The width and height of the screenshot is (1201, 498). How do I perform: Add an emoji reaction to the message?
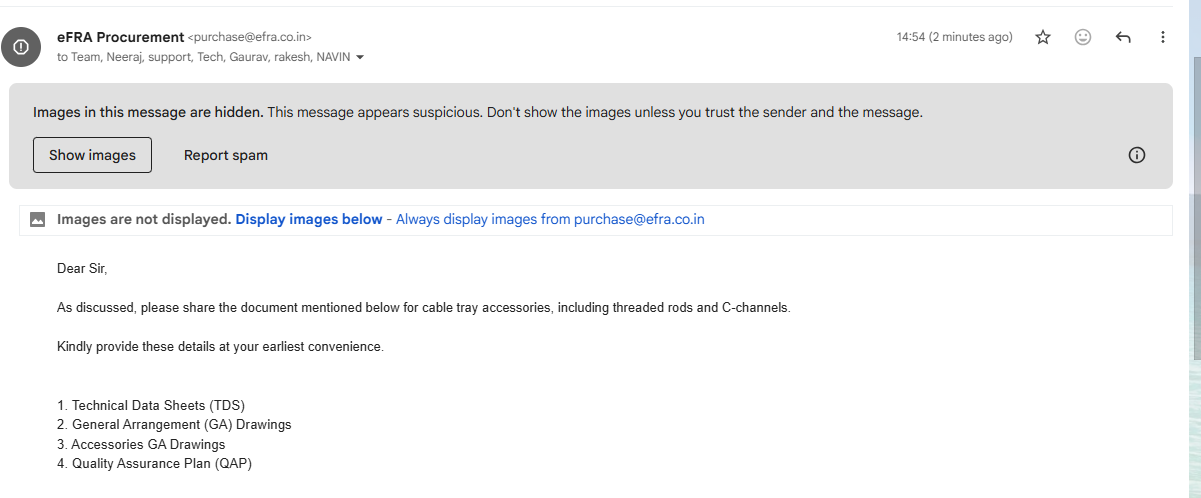pyautogui.click(x=1083, y=37)
